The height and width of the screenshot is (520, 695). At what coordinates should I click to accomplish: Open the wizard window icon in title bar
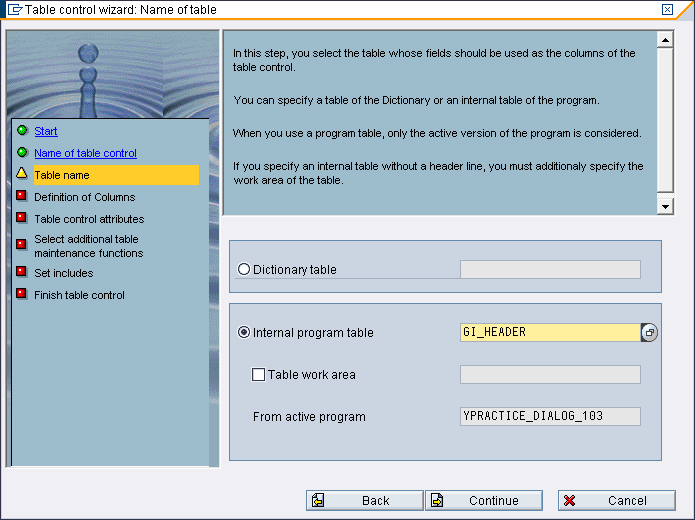click(x=14, y=10)
